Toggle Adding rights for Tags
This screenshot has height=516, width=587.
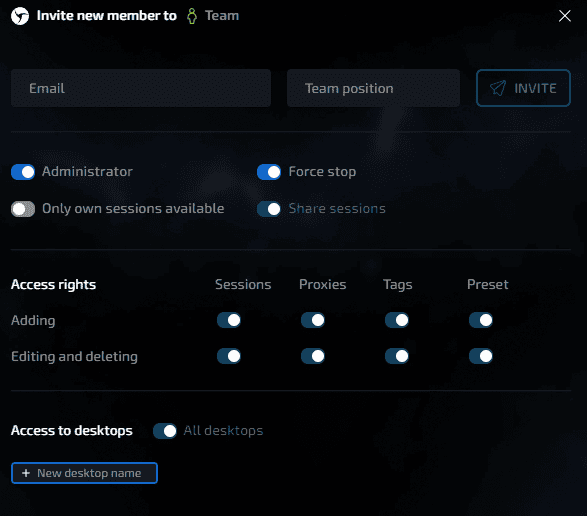397,320
